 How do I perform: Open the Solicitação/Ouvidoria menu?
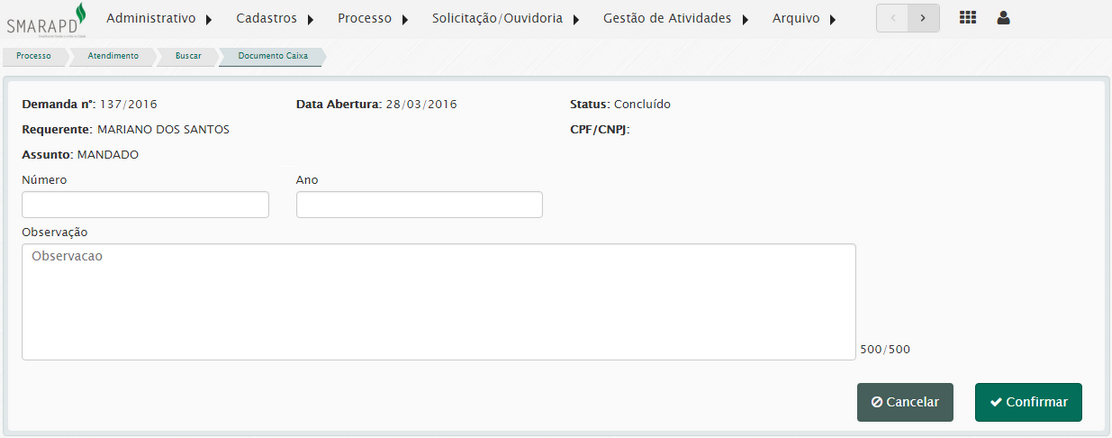[x=497, y=18]
